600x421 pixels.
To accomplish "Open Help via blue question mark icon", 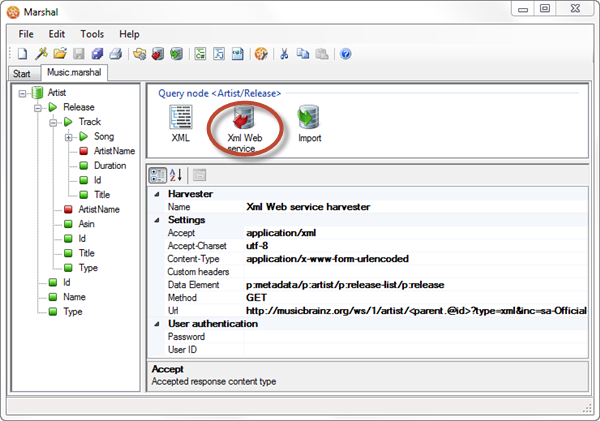I will pyautogui.click(x=345, y=53).
